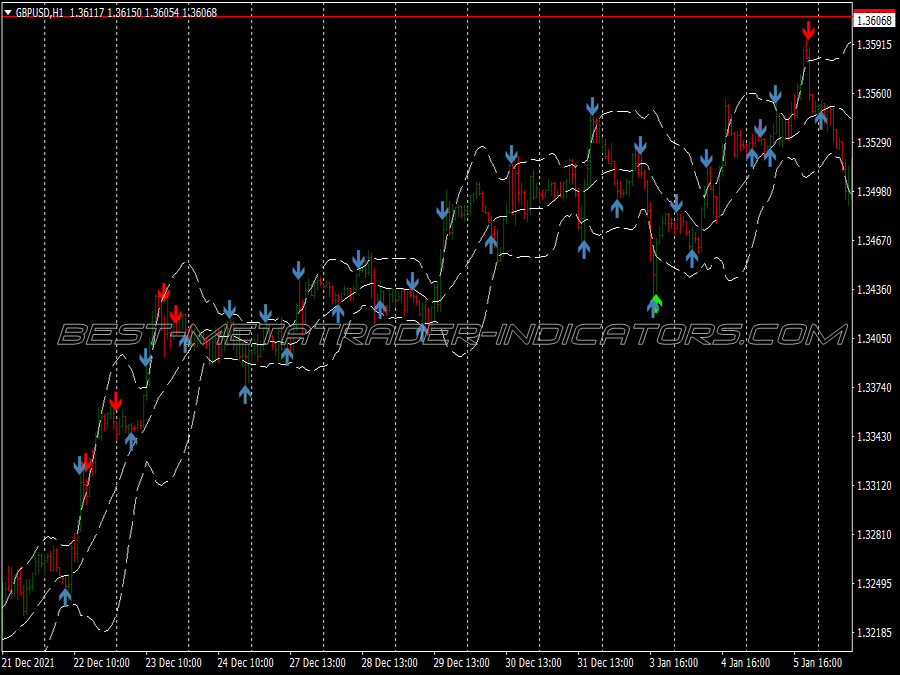This screenshot has height=675, width=900.
Task: Click time axis label 3 Jan 16:00
Action: point(674,663)
